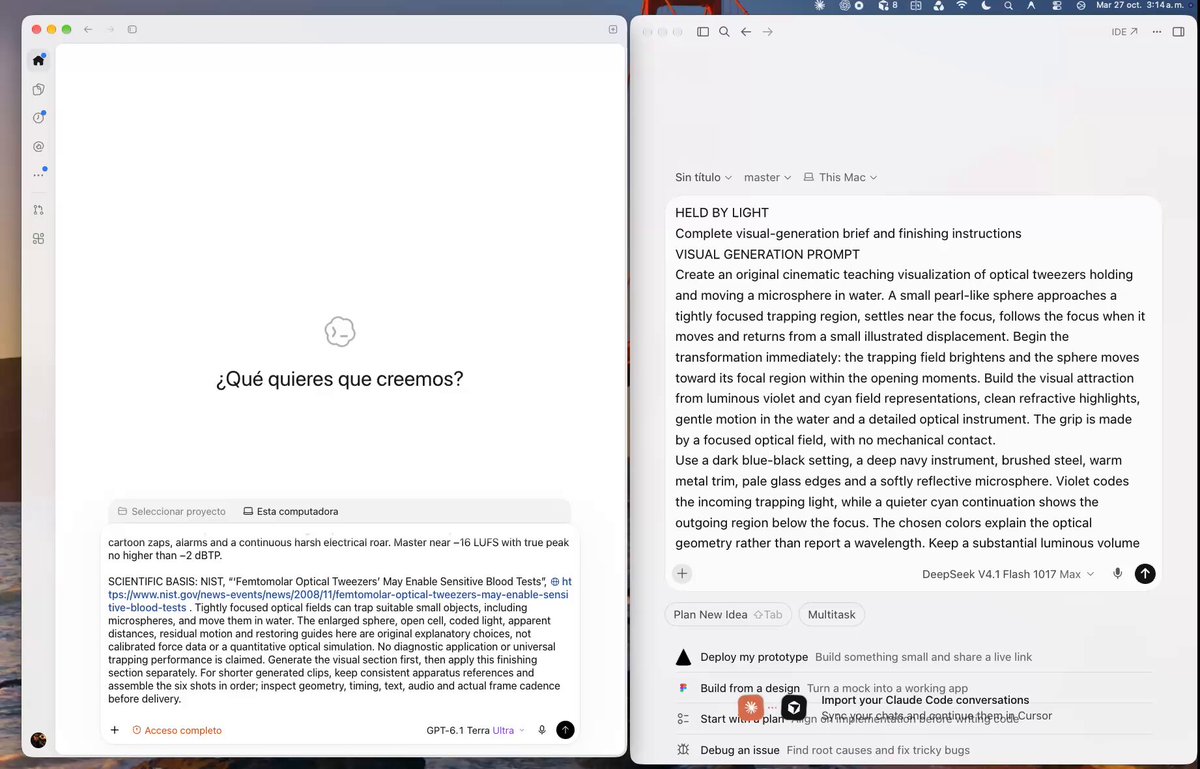Image resolution: width=1200 pixels, height=769 pixels.
Task: Go back in the left window
Action: pyautogui.click(x=88, y=30)
